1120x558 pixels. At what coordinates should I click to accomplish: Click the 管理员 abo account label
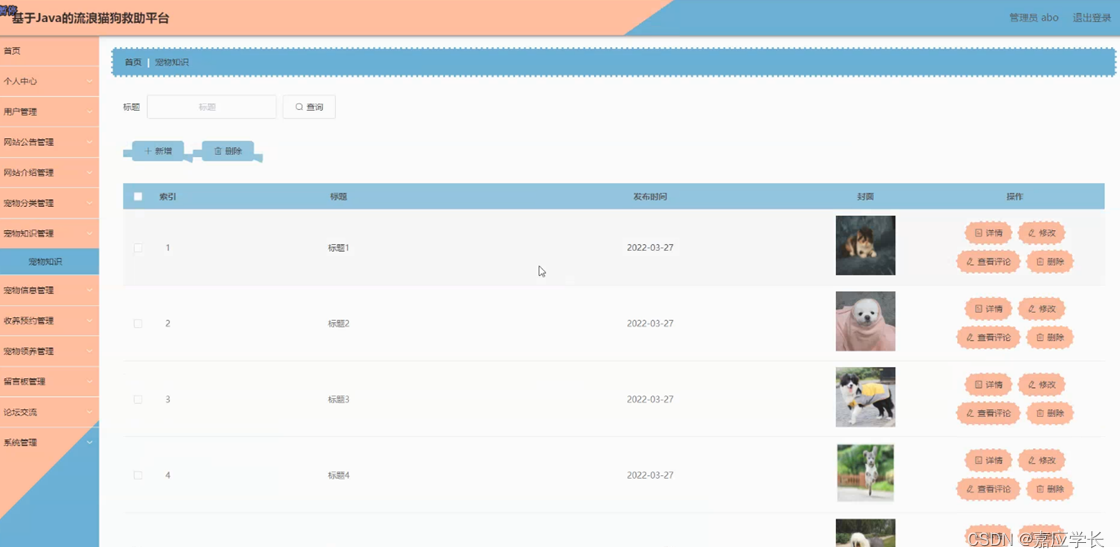[x=1034, y=18]
